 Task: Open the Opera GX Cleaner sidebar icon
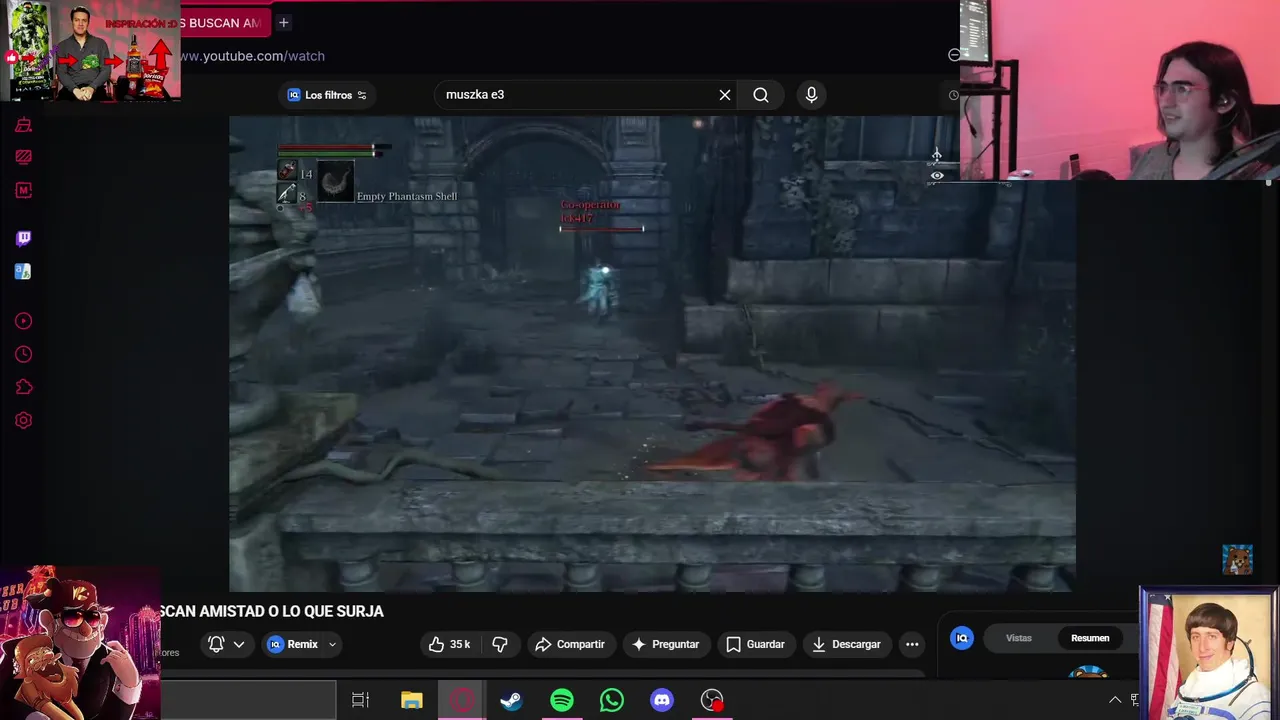[x=23, y=125]
